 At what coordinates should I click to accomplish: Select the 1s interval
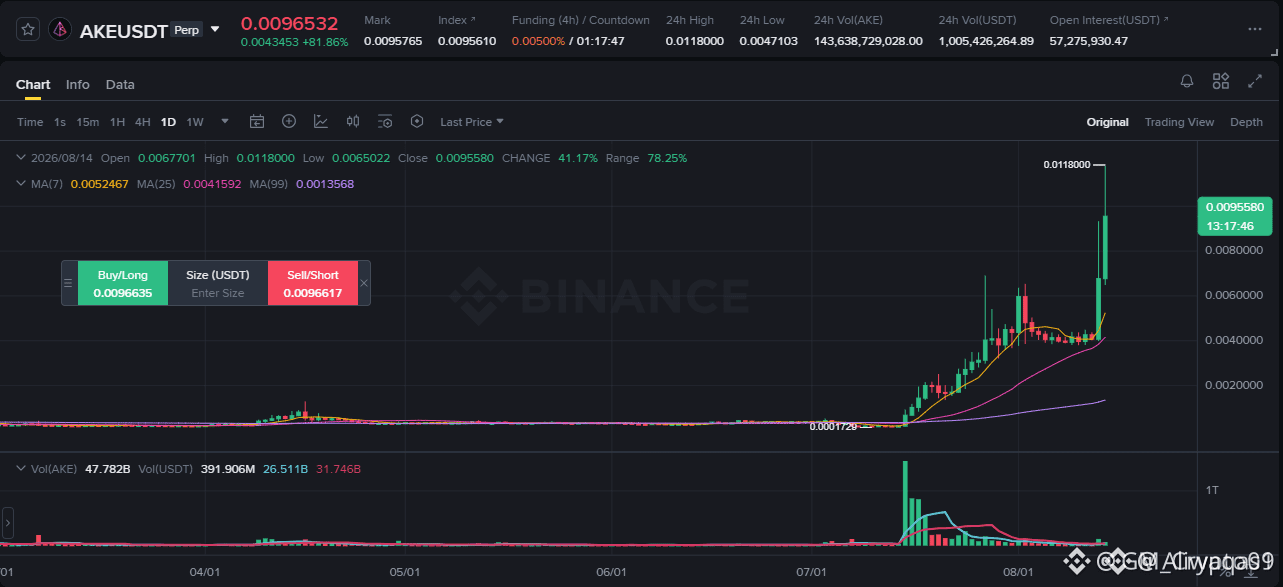[60, 122]
